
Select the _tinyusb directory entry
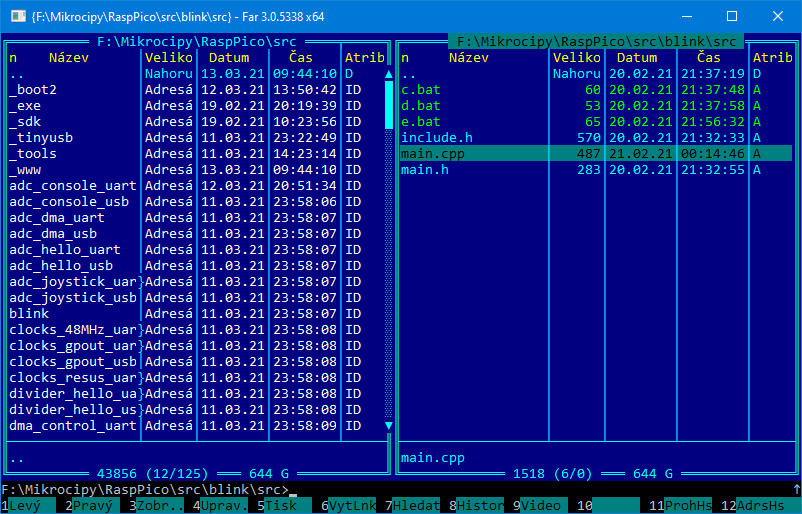click(x=40, y=138)
